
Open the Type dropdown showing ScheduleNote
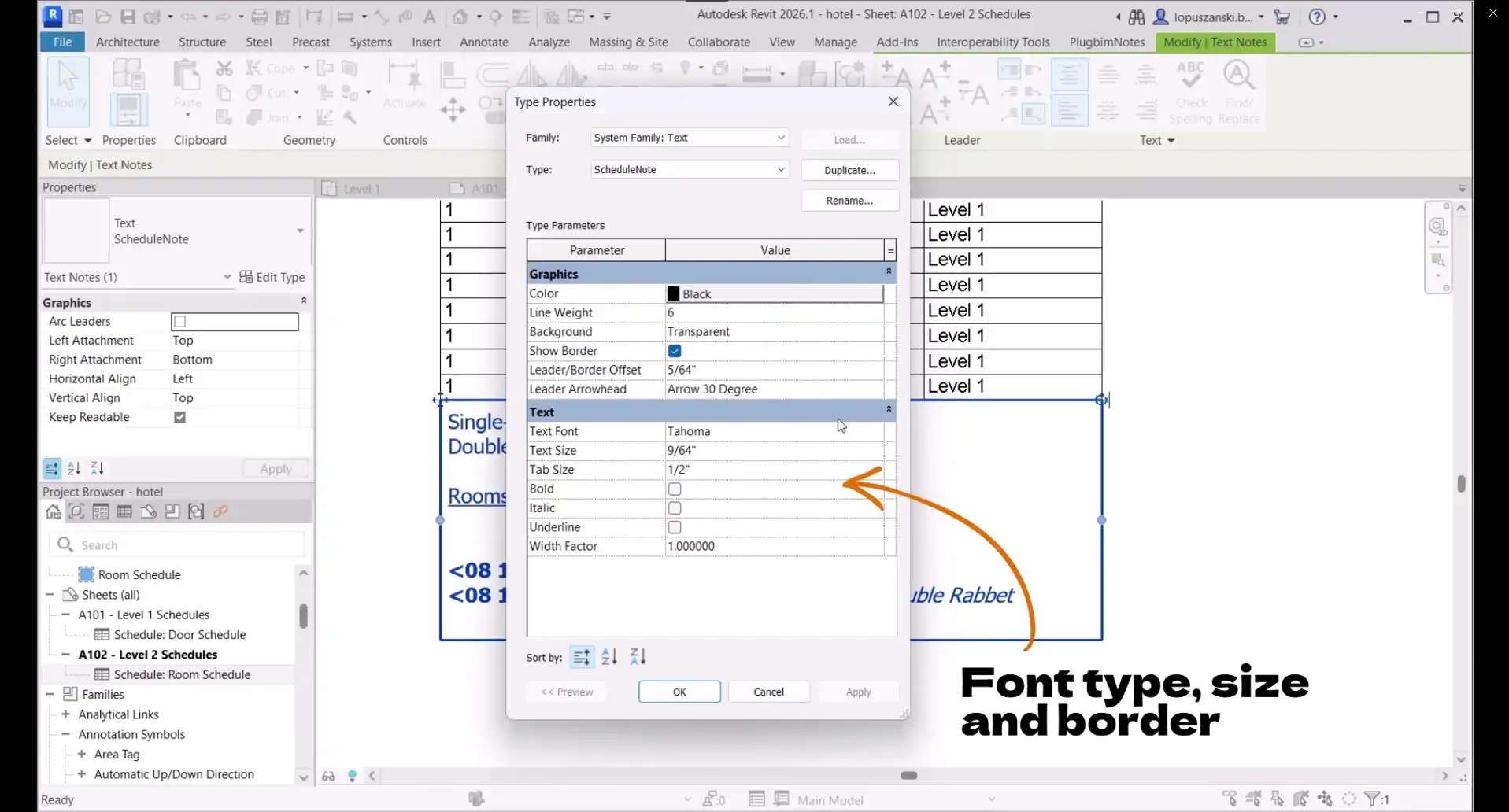tap(690, 169)
